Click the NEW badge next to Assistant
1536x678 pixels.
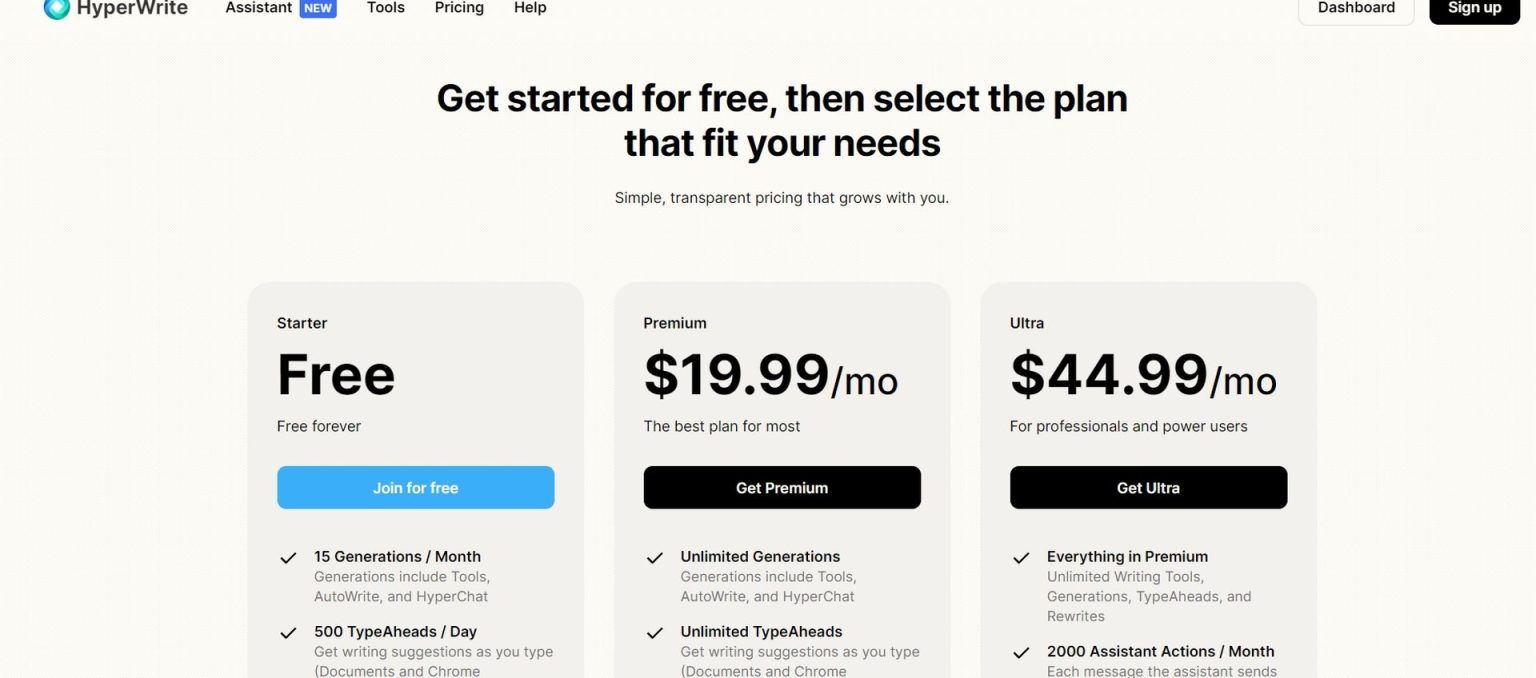pos(318,8)
